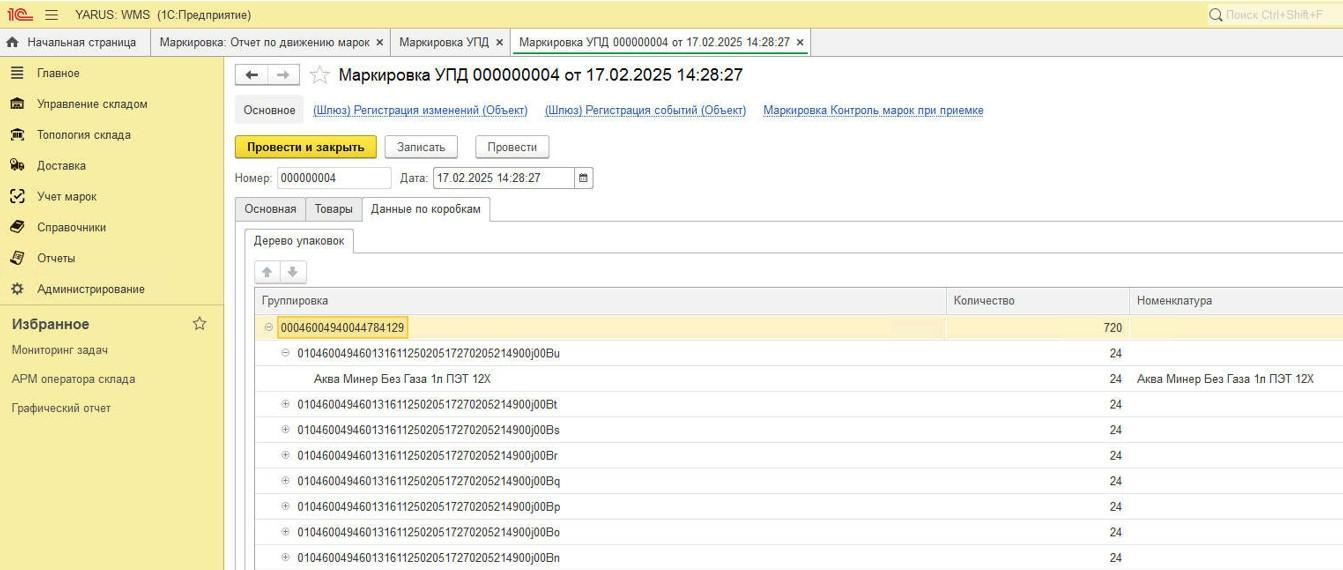Go back with the left arrow button
1343x570 pixels.
click(x=252, y=75)
